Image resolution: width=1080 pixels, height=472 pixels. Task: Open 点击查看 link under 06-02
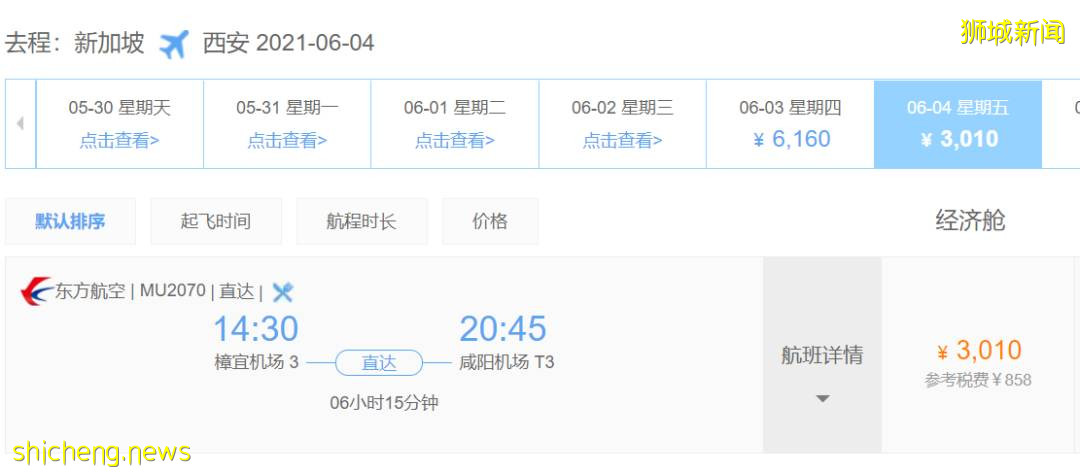(x=623, y=141)
